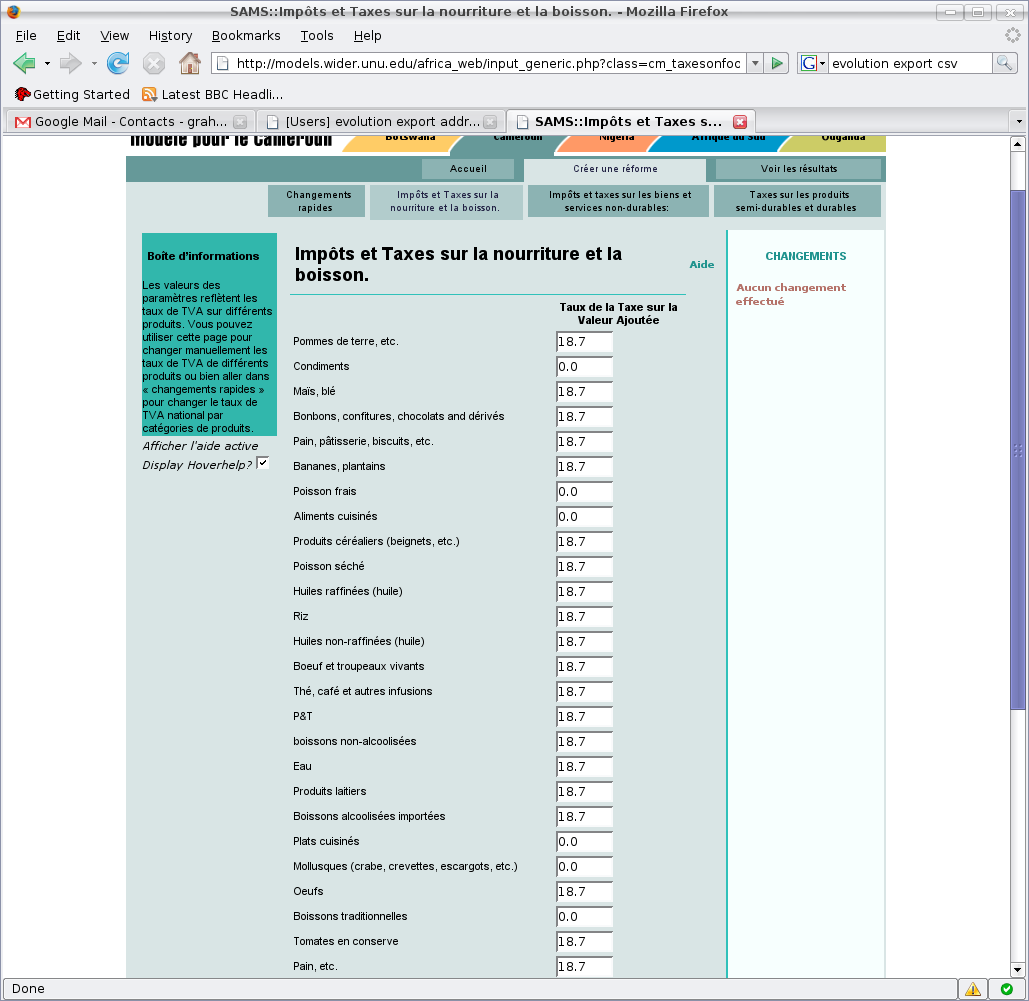Click the warning icon in status bar

point(972,989)
